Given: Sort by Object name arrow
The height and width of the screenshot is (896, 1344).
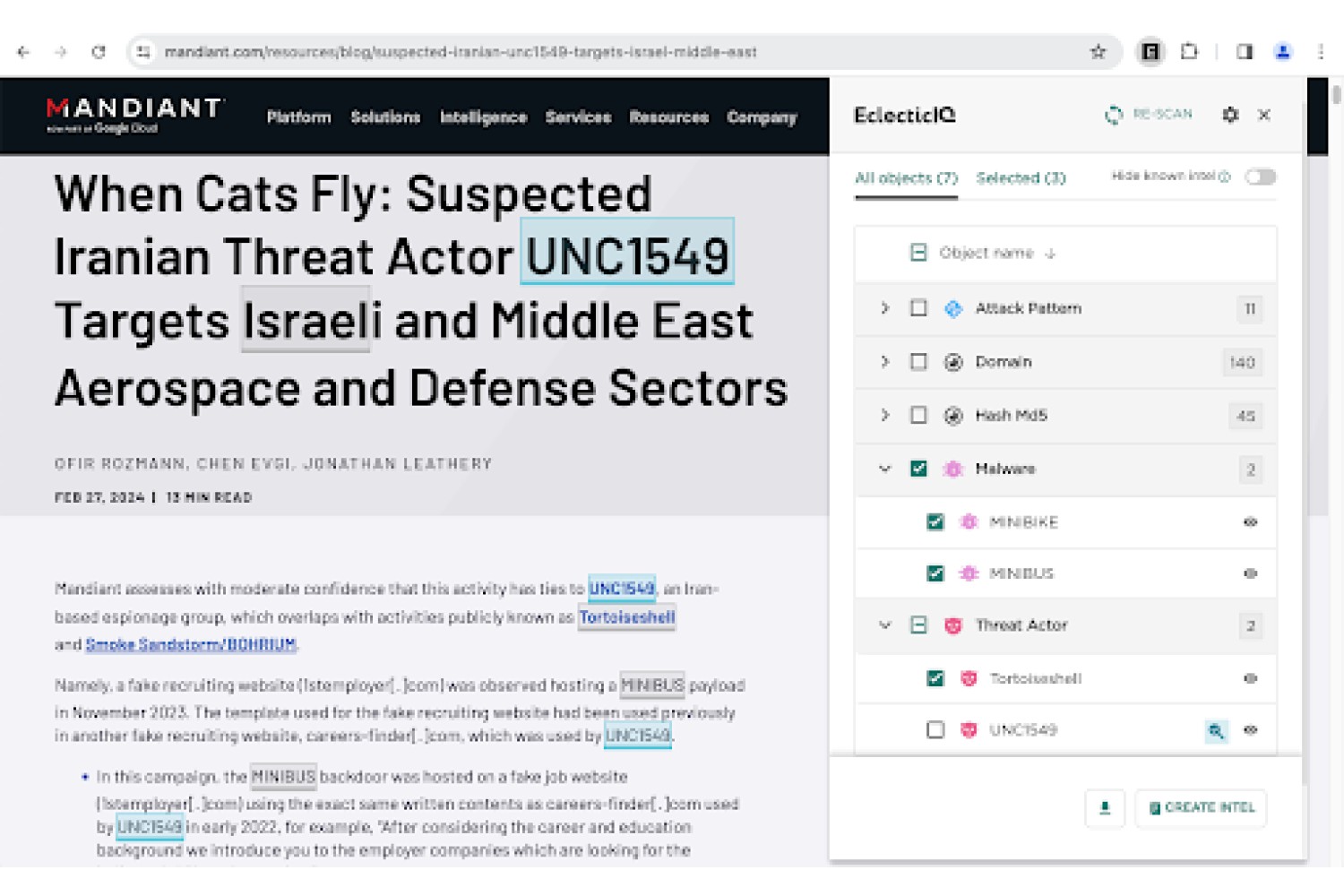Looking at the screenshot, I should (x=1050, y=254).
